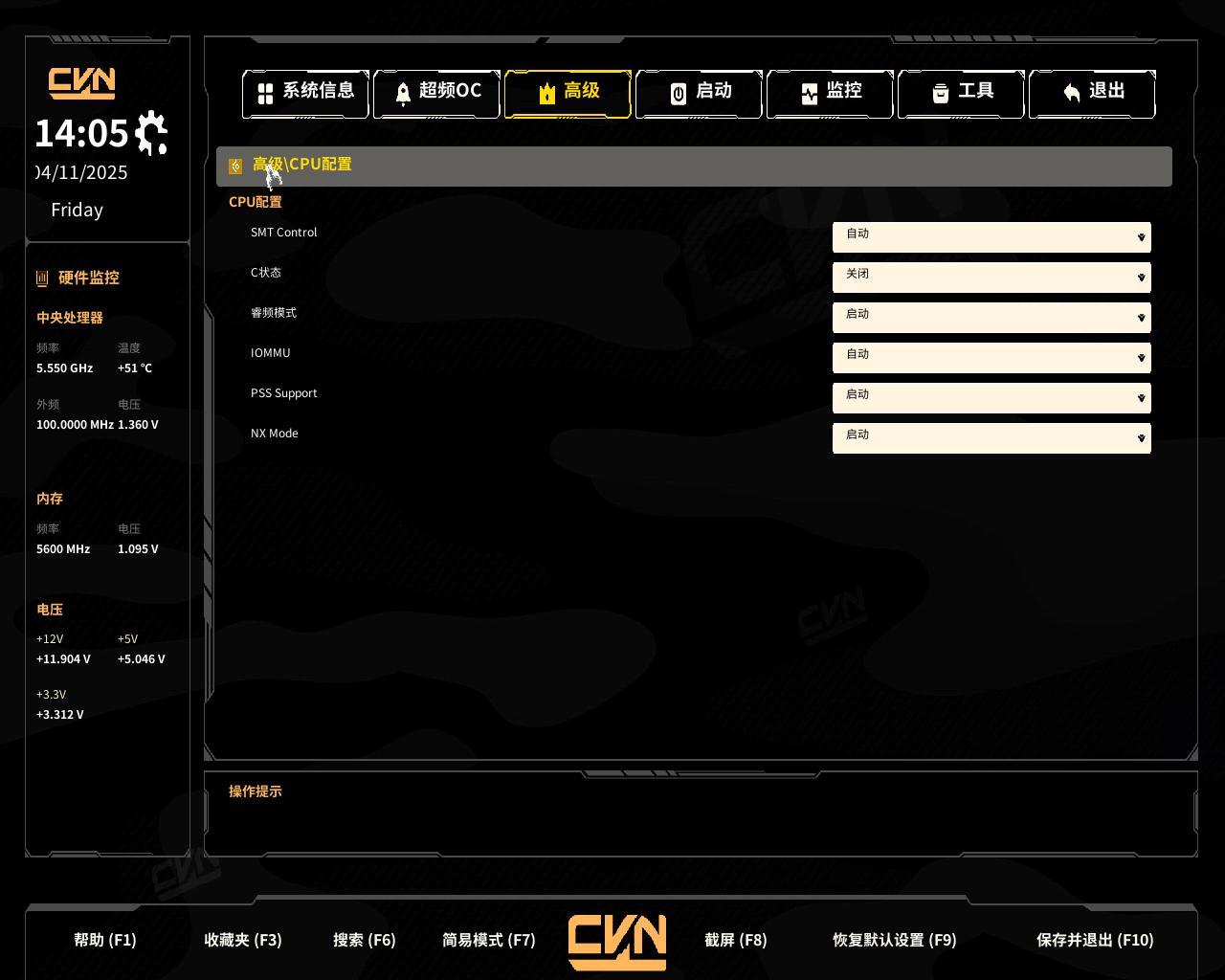Image resolution: width=1225 pixels, height=980 pixels.
Task: Expand the IOMMU dropdown
Action: pos(991,358)
